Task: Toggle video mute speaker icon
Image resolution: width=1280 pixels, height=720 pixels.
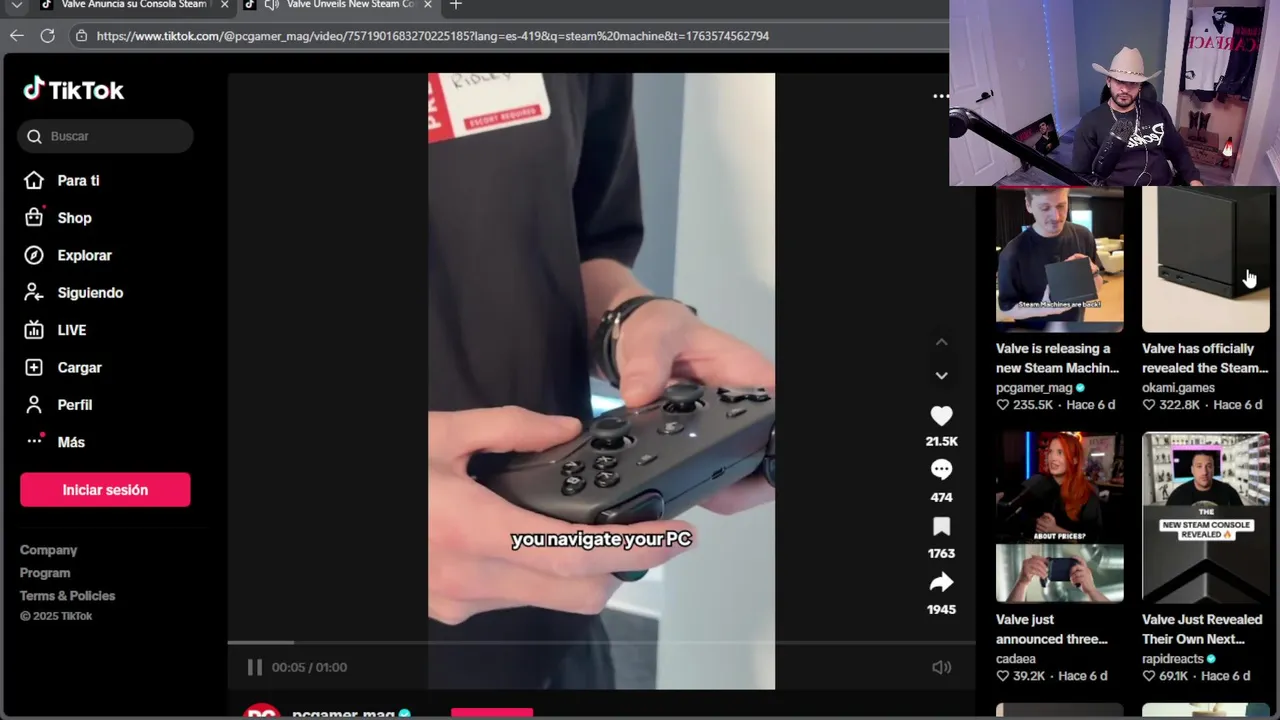Action: coord(941,667)
